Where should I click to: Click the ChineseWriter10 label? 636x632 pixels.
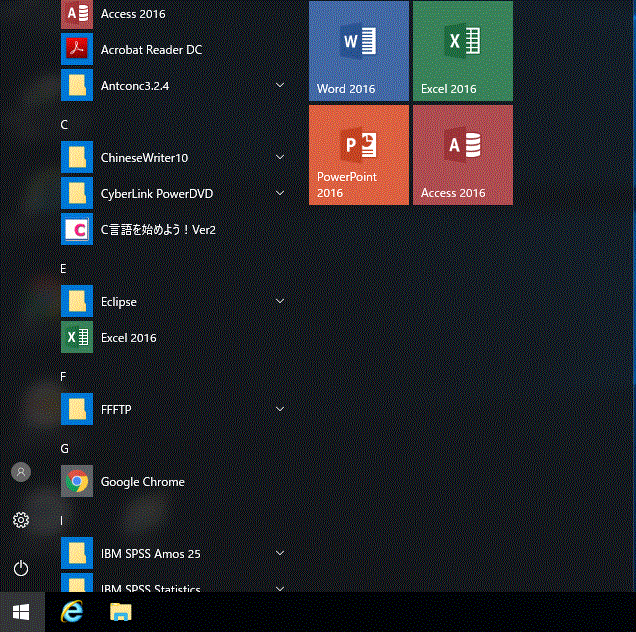pyautogui.click(x=144, y=157)
